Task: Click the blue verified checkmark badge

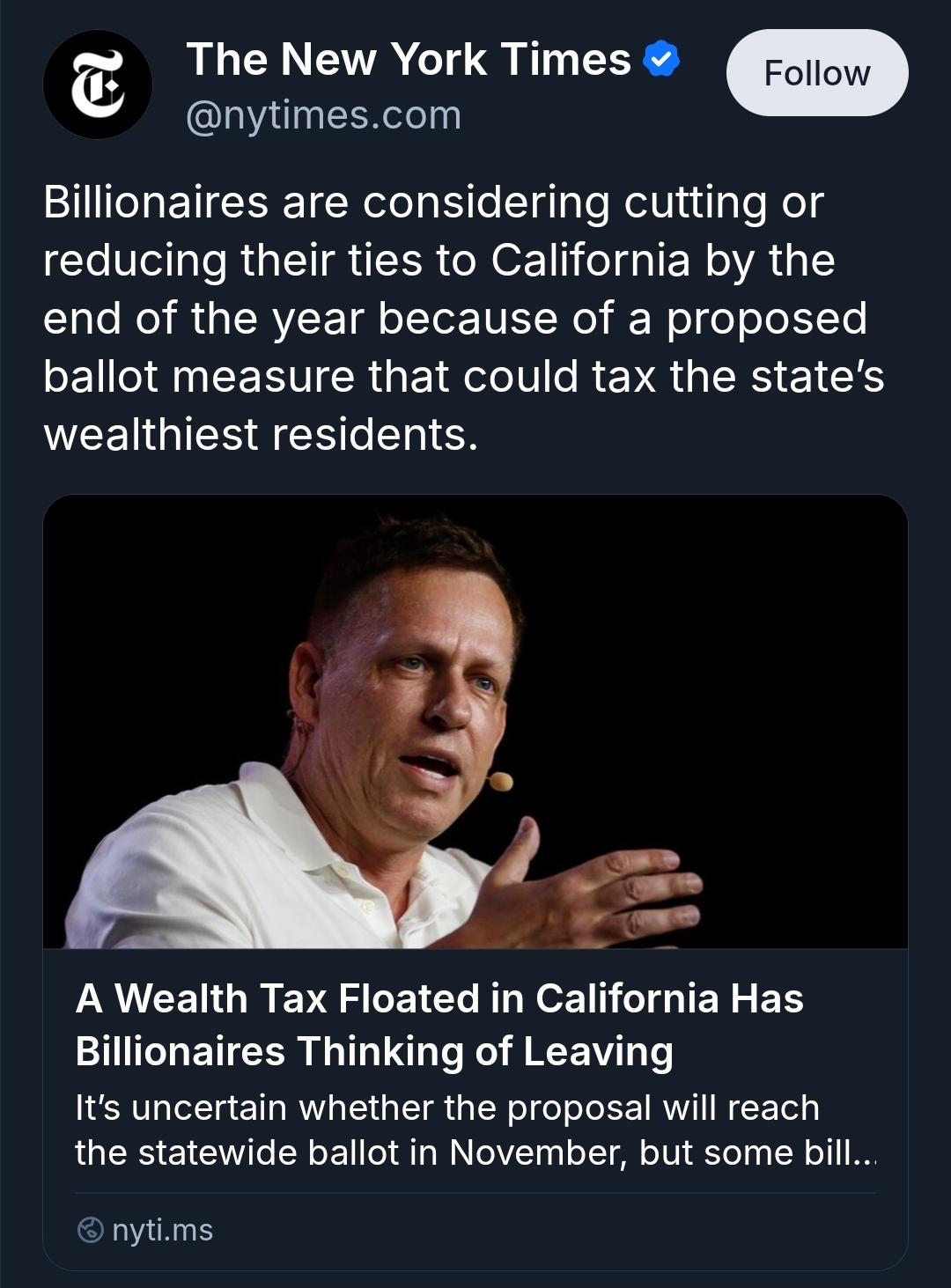Action: point(661,60)
